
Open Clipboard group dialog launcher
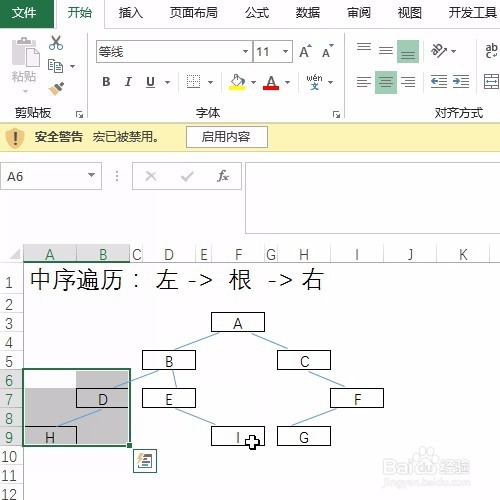79,114
